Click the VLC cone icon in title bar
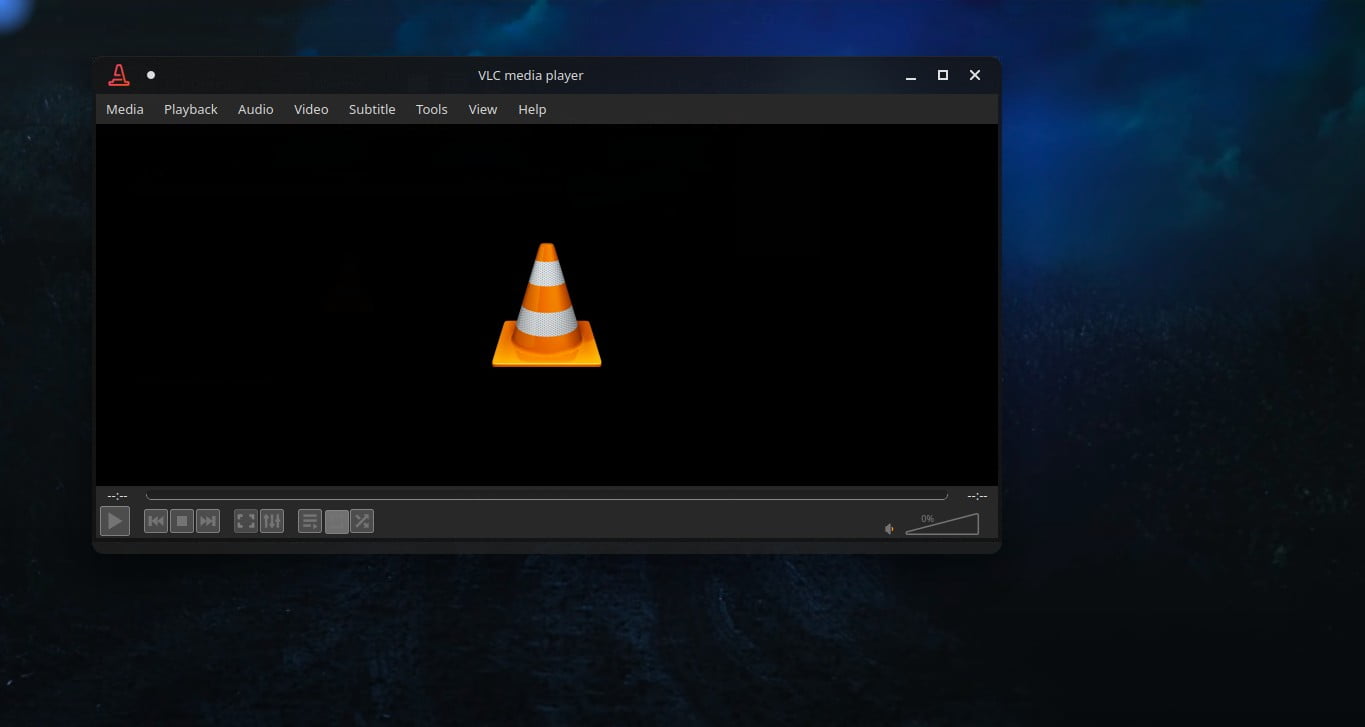Image resolution: width=1365 pixels, height=727 pixels. tap(119, 75)
